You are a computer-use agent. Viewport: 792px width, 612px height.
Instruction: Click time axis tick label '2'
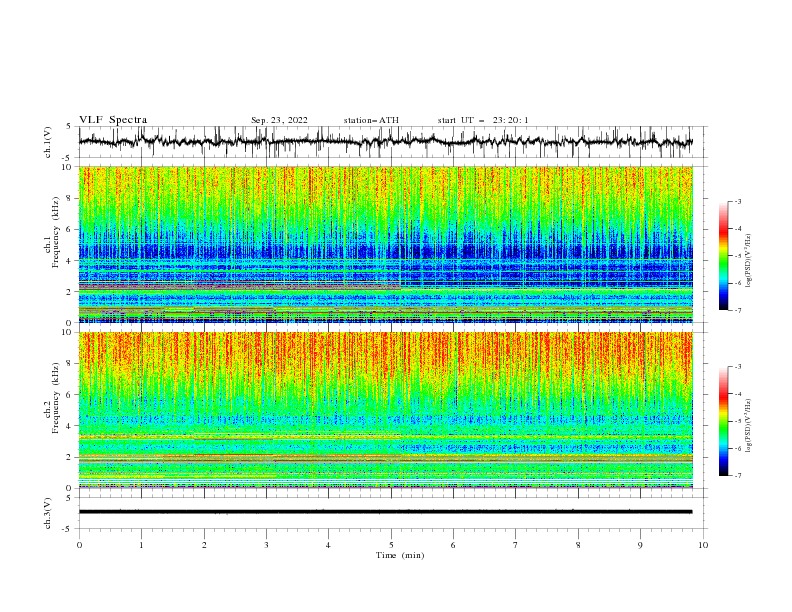click(x=204, y=545)
